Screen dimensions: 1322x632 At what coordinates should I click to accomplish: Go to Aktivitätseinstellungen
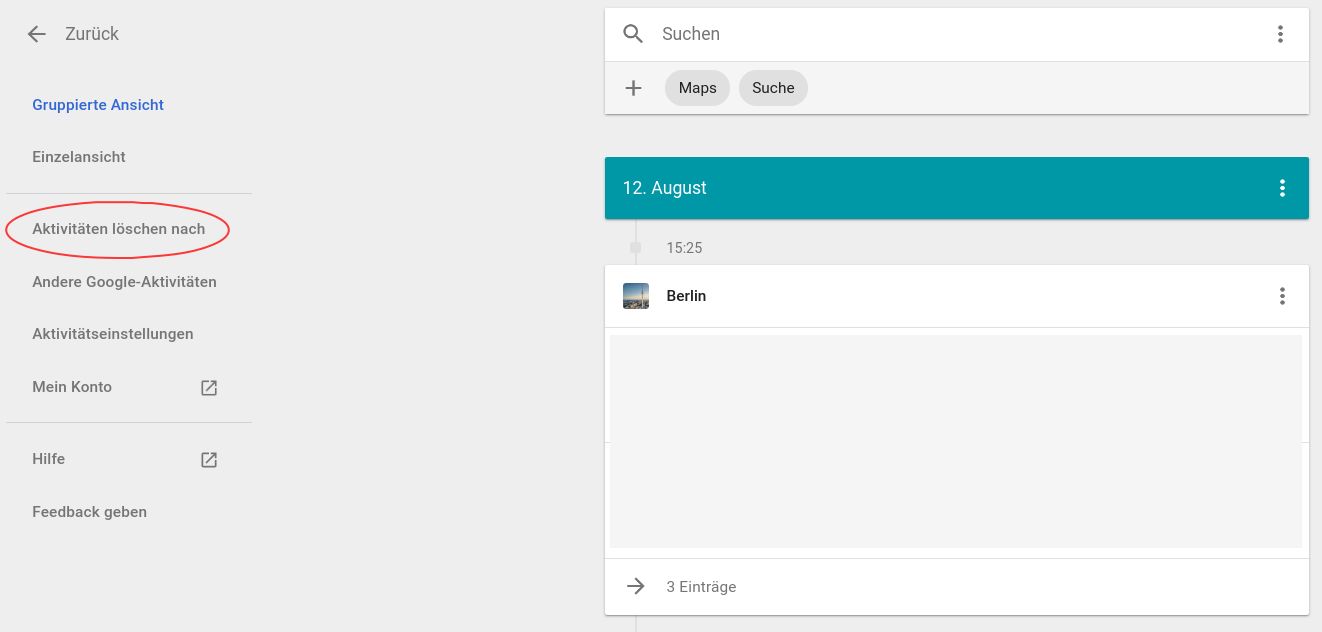113,334
